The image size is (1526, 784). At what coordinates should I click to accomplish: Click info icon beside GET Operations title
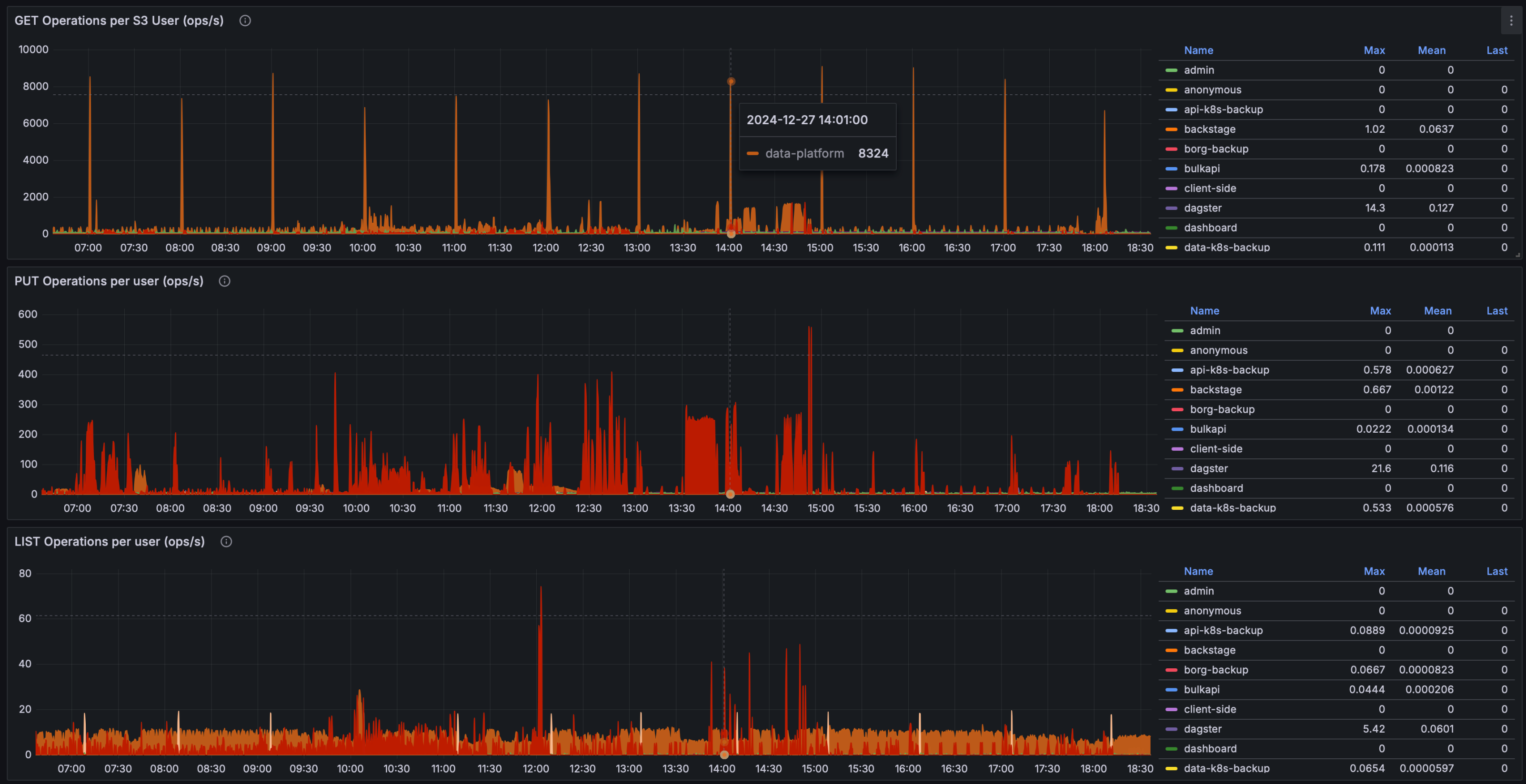245,21
